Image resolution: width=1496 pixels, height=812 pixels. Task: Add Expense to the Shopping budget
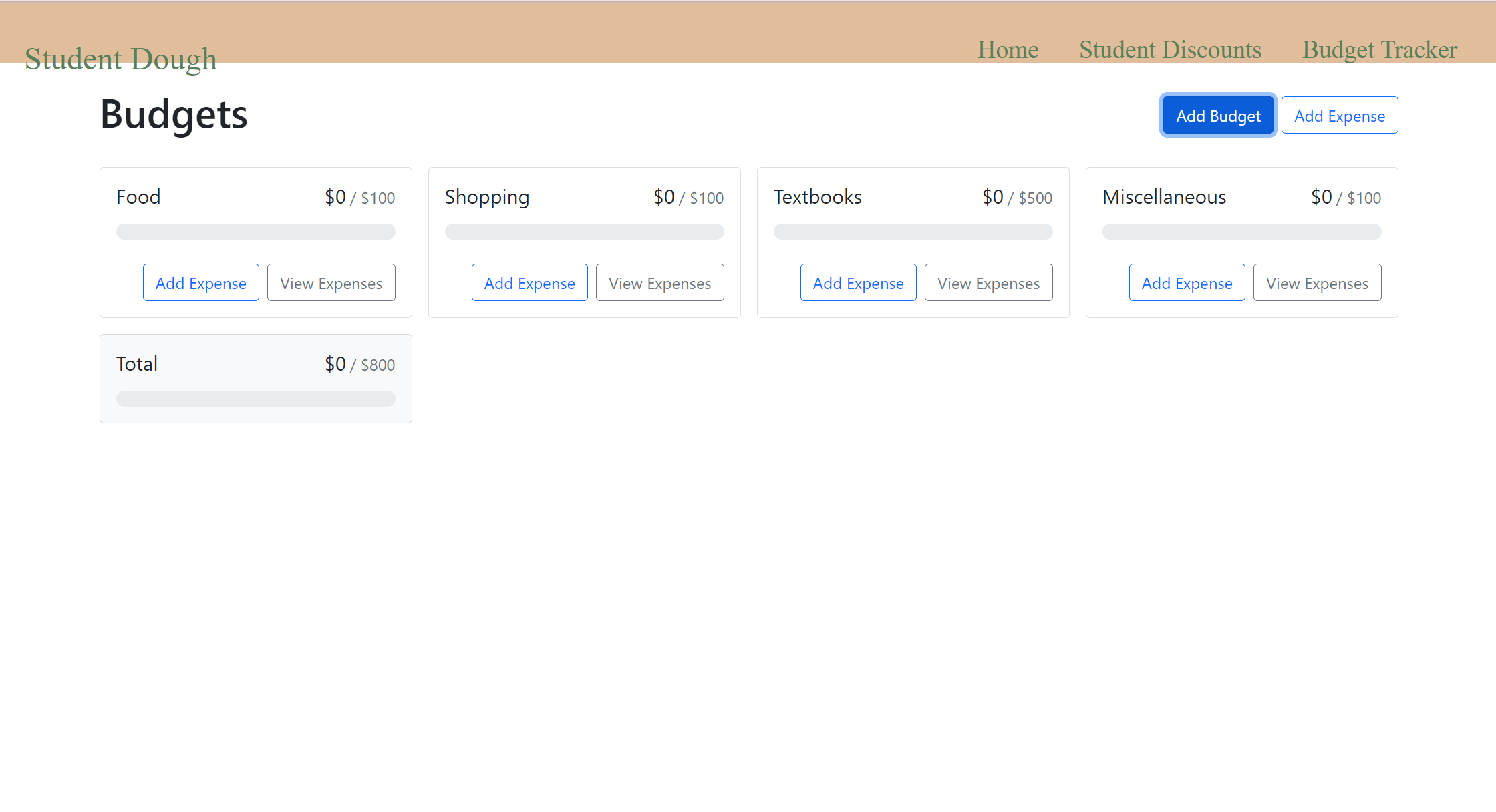tap(529, 283)
